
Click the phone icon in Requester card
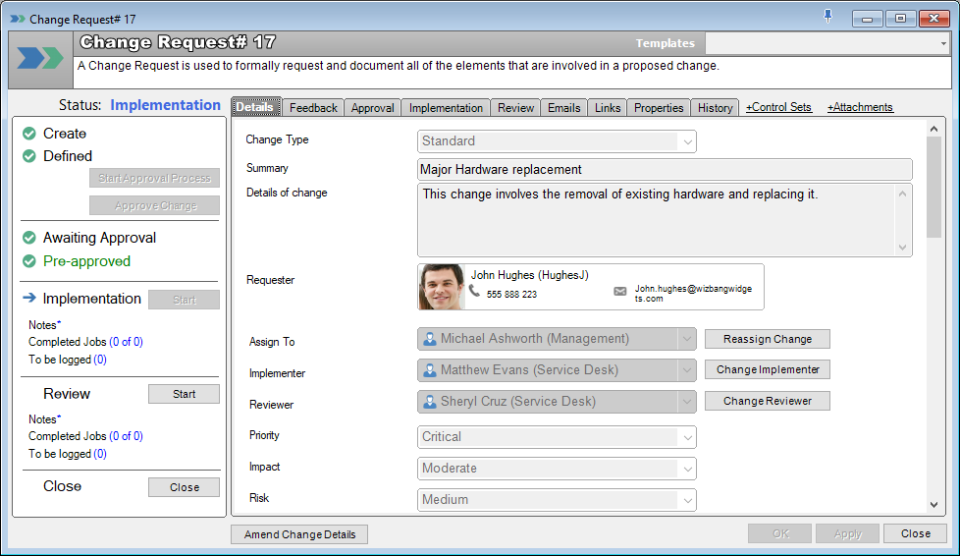click(x=475, y=291)
